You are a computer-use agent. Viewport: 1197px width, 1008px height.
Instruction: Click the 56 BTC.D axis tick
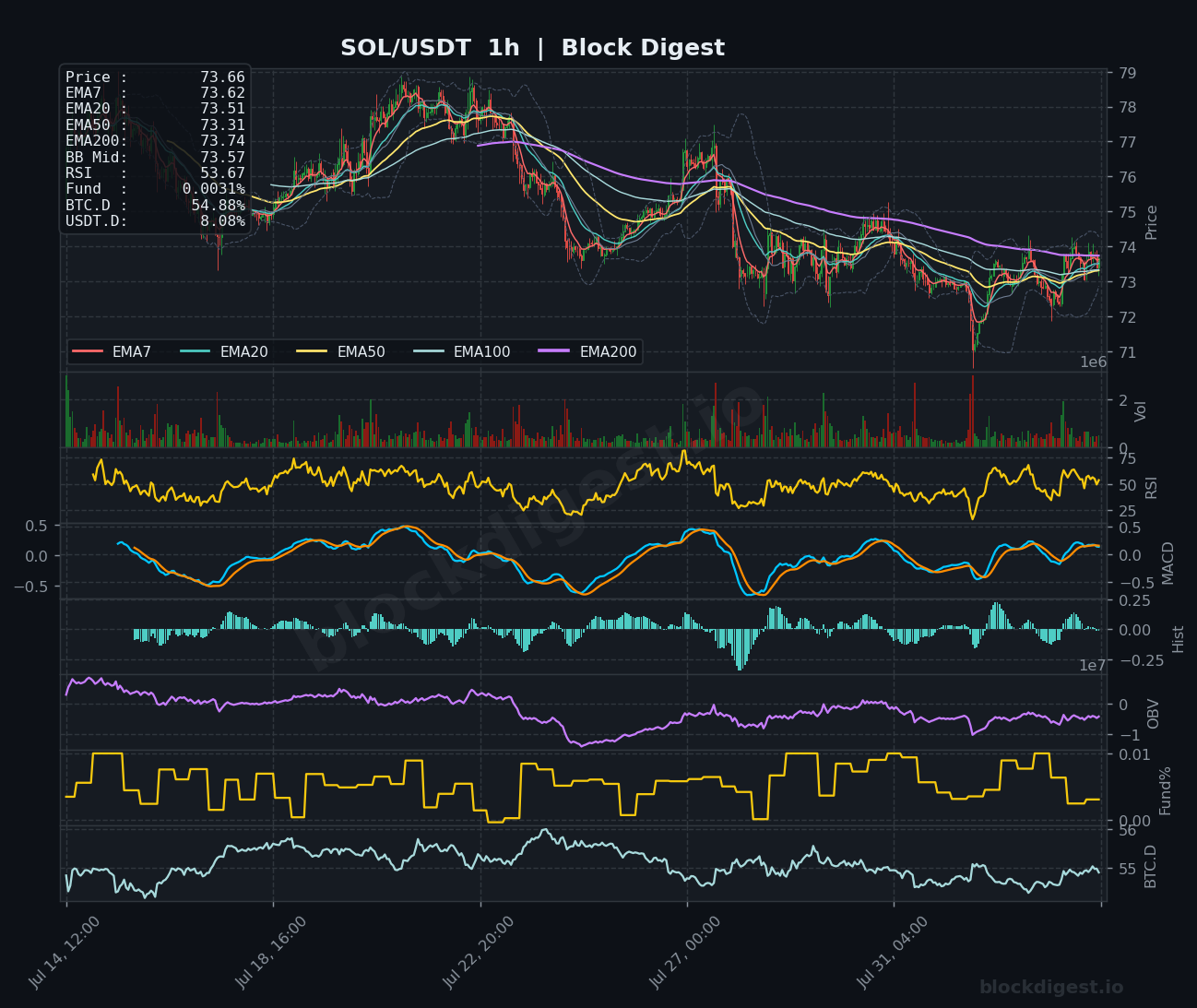(1128, 830)
